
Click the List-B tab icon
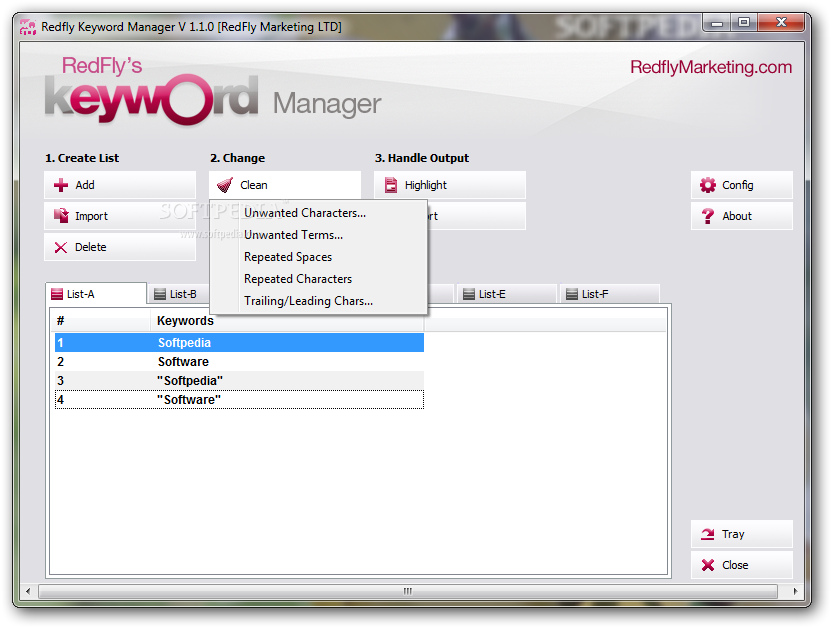(160, 294)
